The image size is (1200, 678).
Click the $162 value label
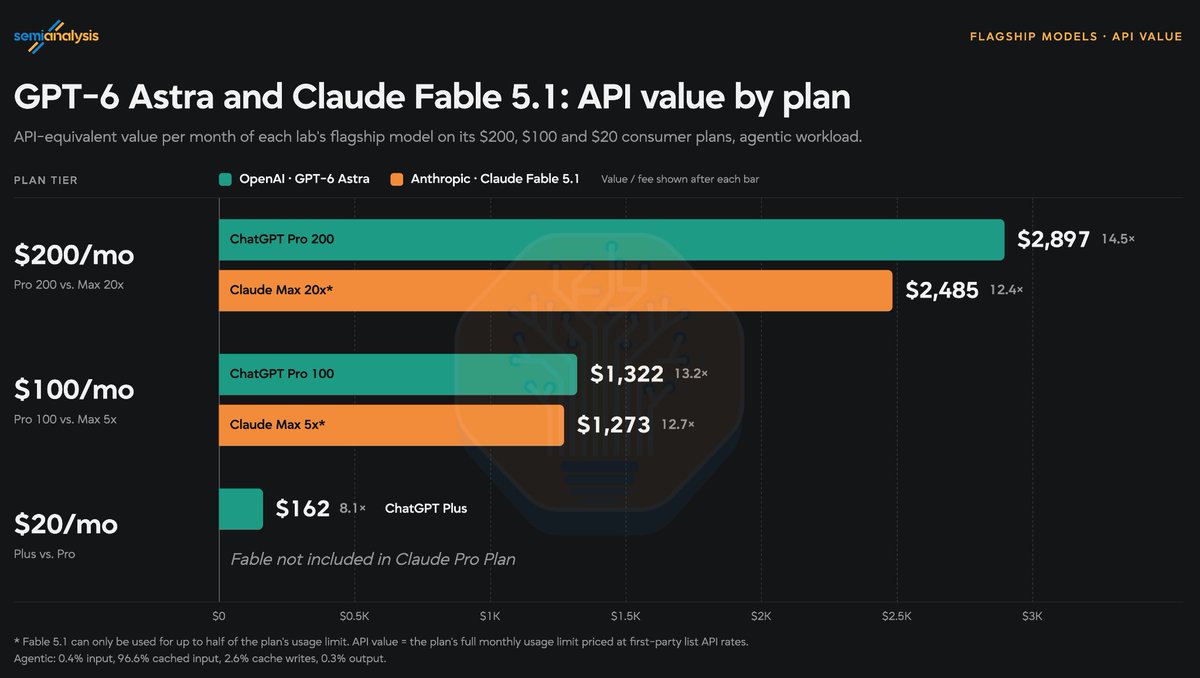(303, 509)
